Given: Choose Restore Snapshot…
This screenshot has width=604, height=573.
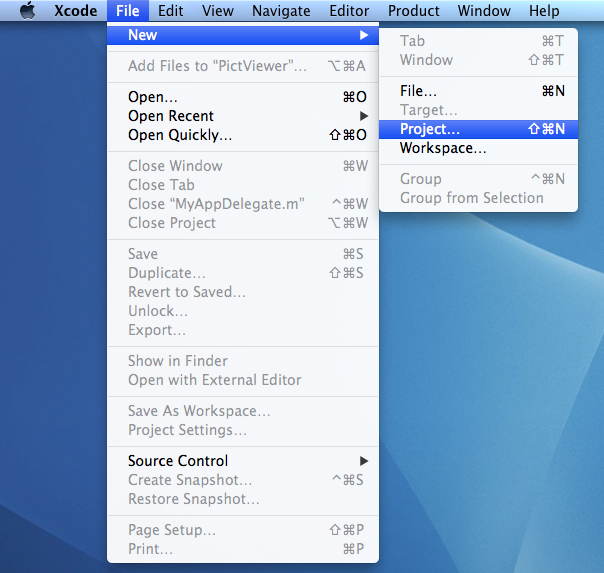Looking at the screenshot, I should (x=243, y=499).
